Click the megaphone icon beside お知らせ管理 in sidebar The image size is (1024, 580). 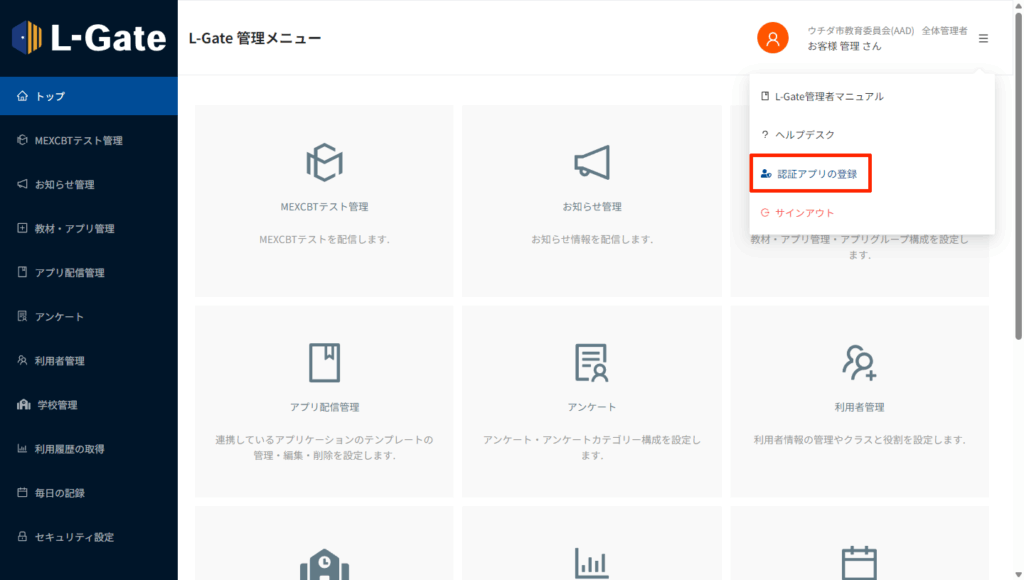click(x=22, y=184)
